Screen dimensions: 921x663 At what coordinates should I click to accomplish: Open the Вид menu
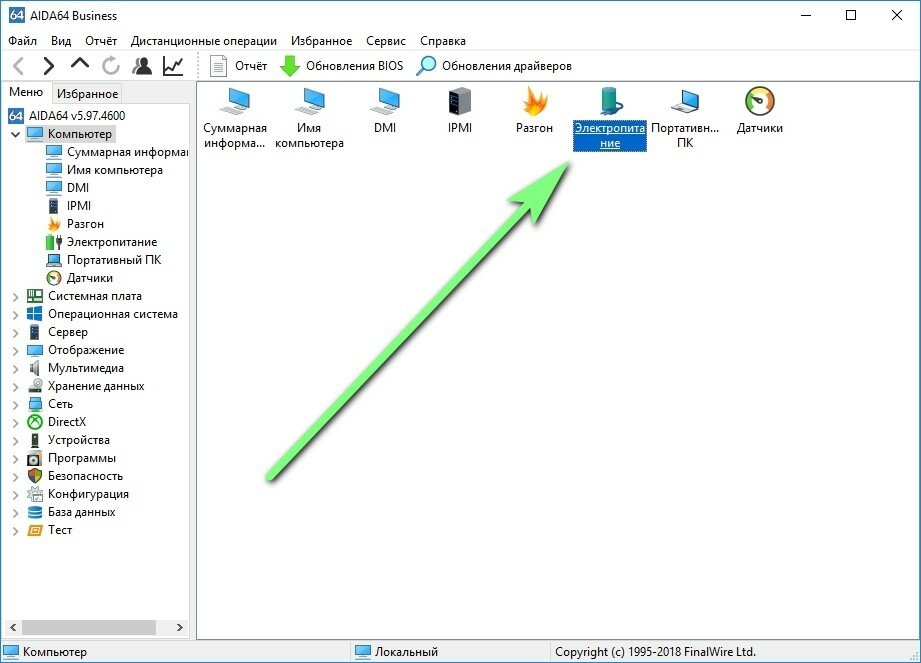[61, 41]
